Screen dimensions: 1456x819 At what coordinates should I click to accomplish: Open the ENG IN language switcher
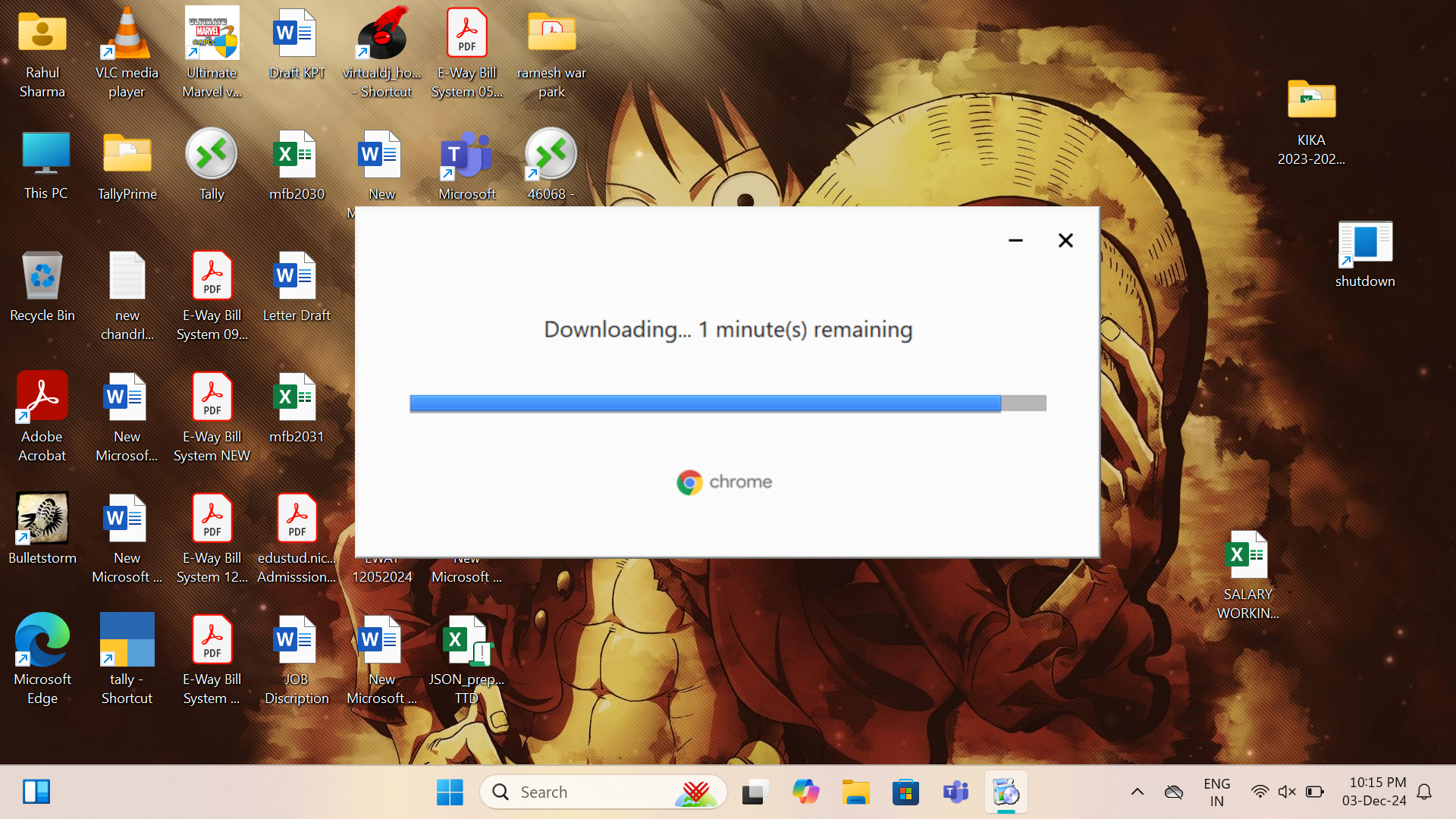tap(1216, 792)
